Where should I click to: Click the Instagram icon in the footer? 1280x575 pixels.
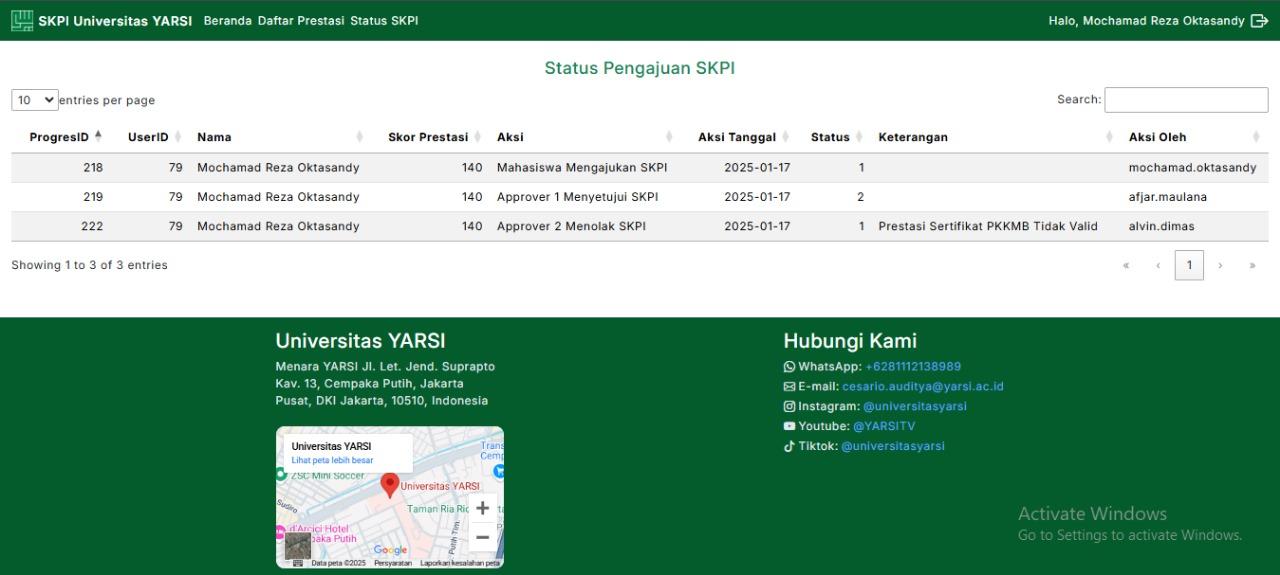click(x=789, y=407)
